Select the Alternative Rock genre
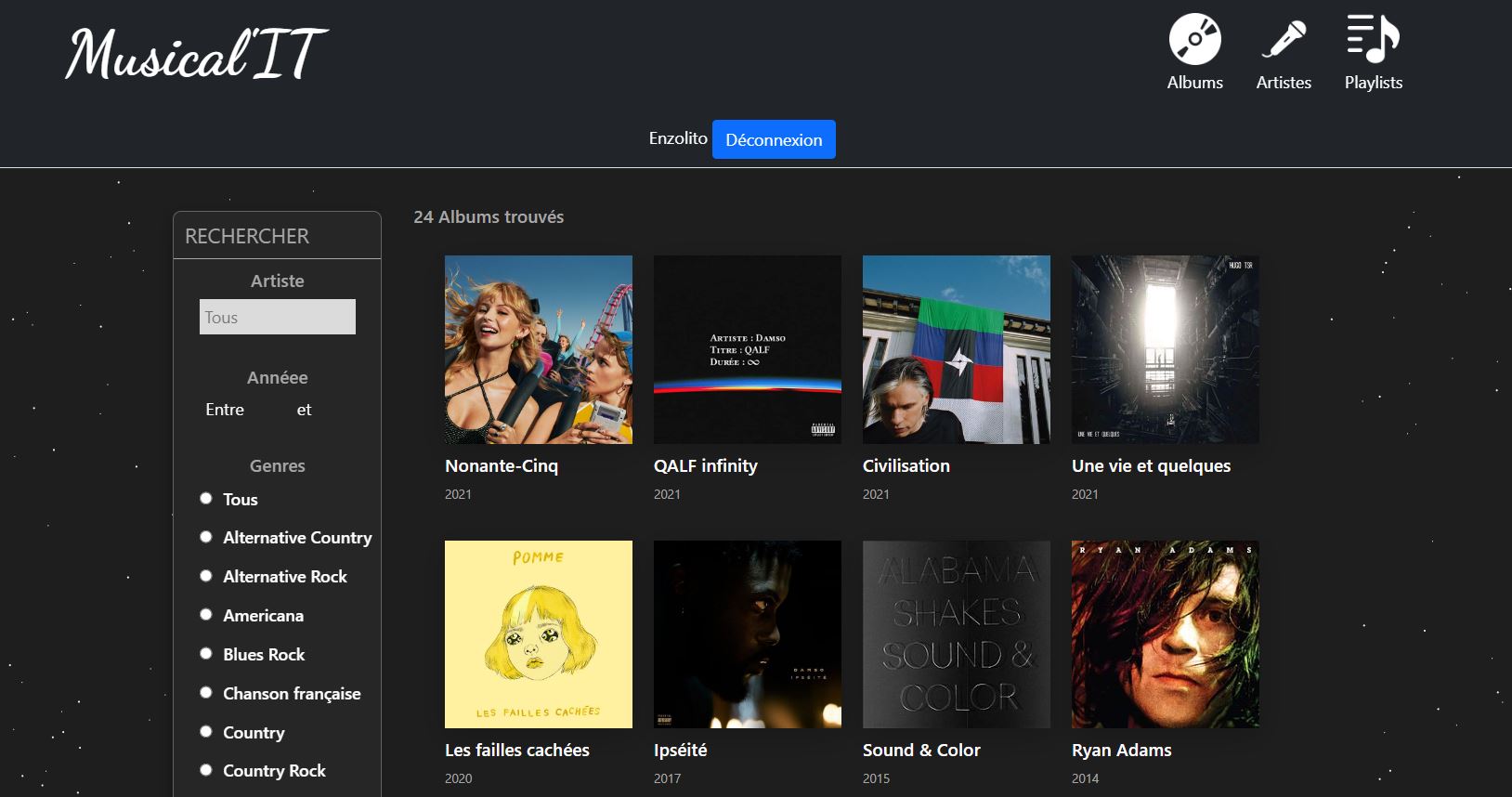 pos(206,576)
